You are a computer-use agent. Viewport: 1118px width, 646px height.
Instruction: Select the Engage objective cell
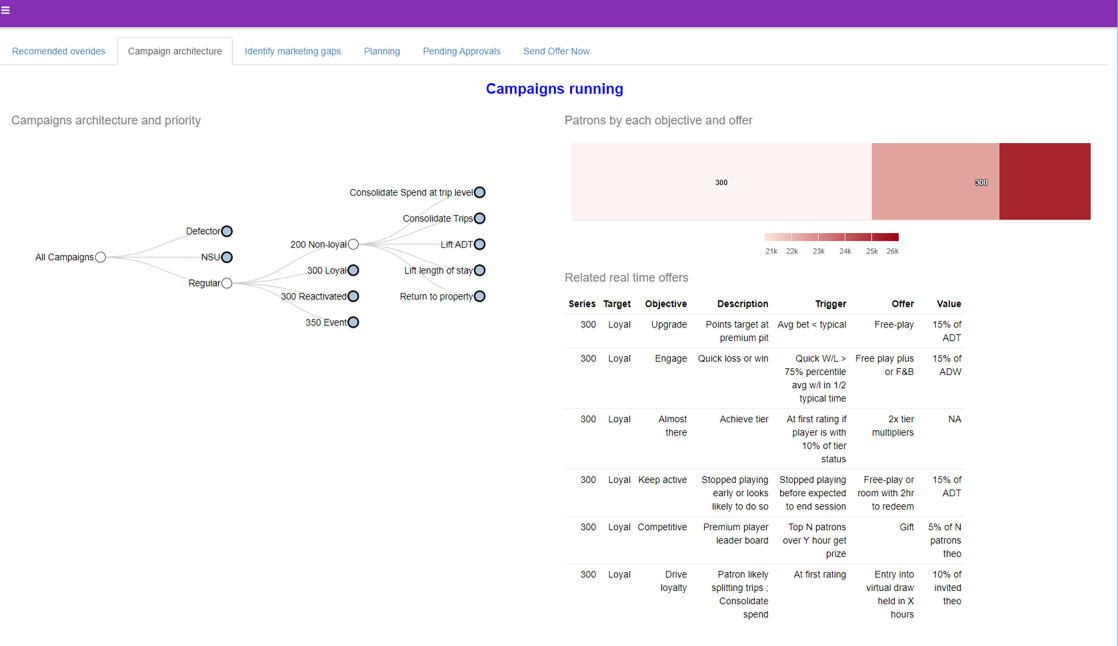click(671, 359)
